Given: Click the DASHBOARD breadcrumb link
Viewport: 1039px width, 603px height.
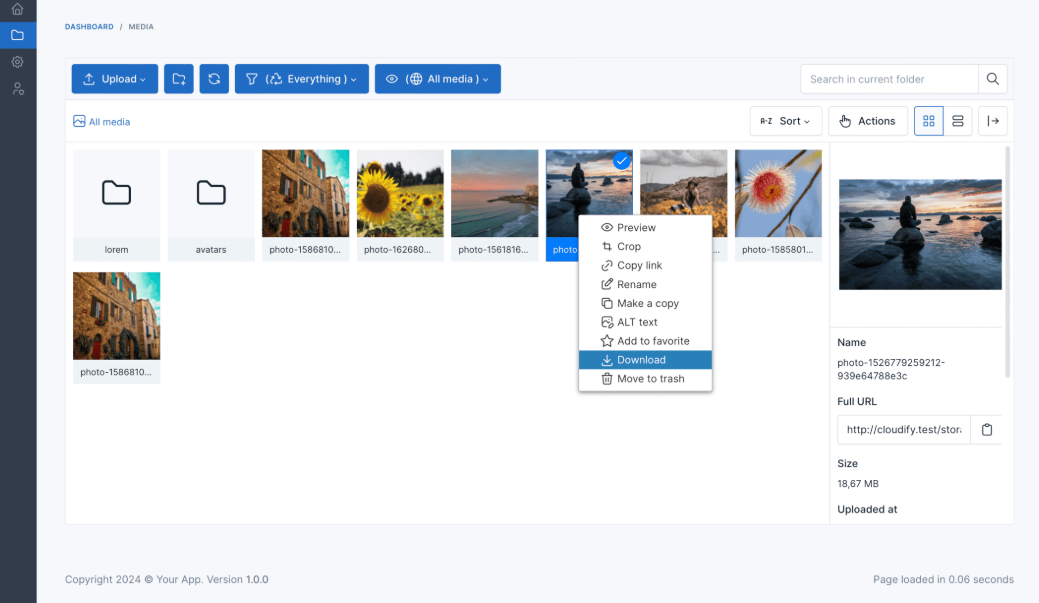Looking at the screenshot, I should point(89,27).
